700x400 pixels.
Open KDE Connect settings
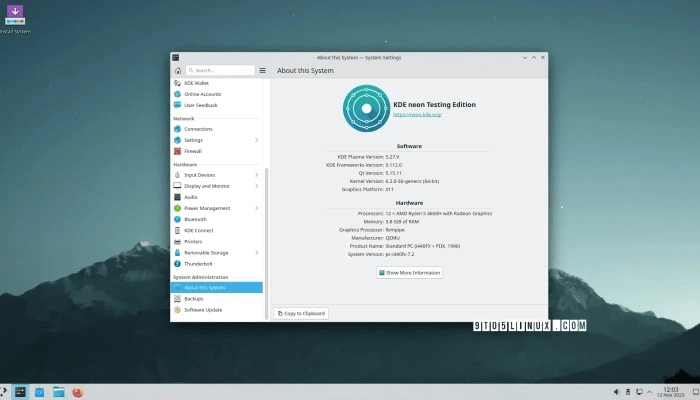click(199, 230)
